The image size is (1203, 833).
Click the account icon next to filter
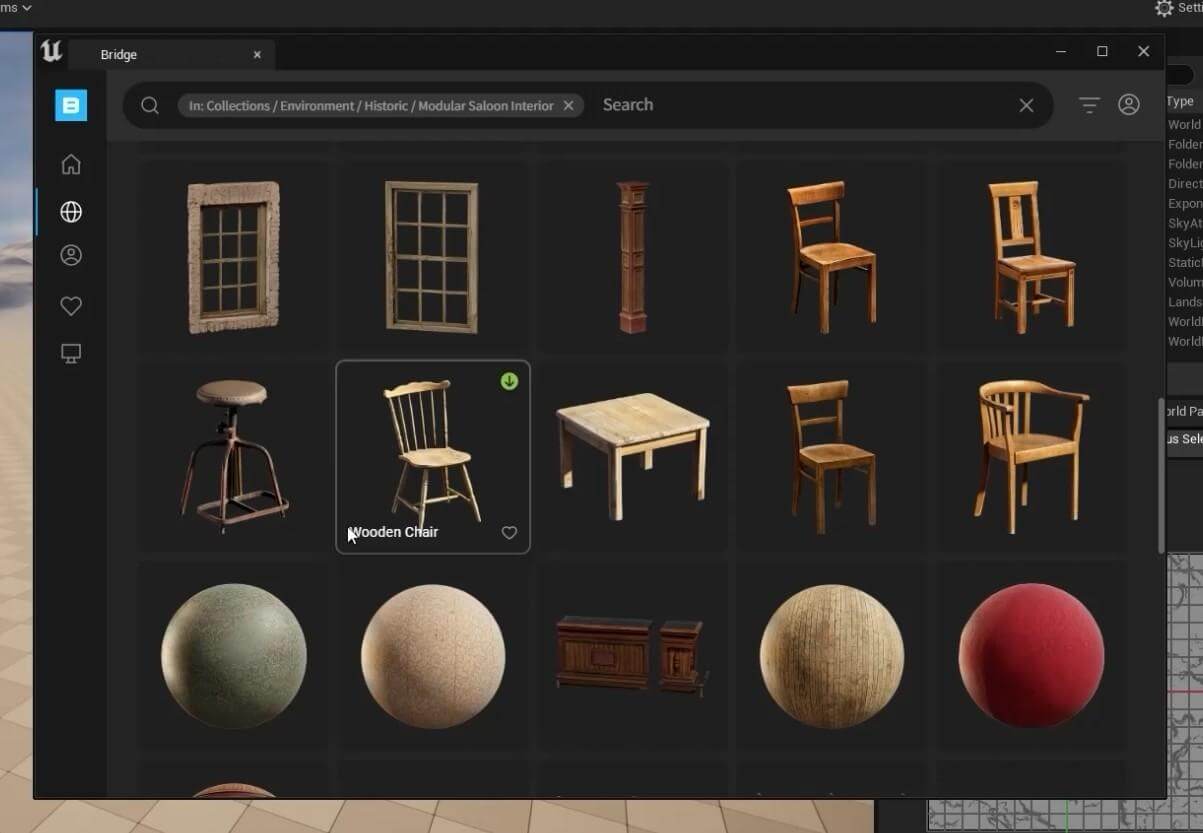pos(1129,105)
